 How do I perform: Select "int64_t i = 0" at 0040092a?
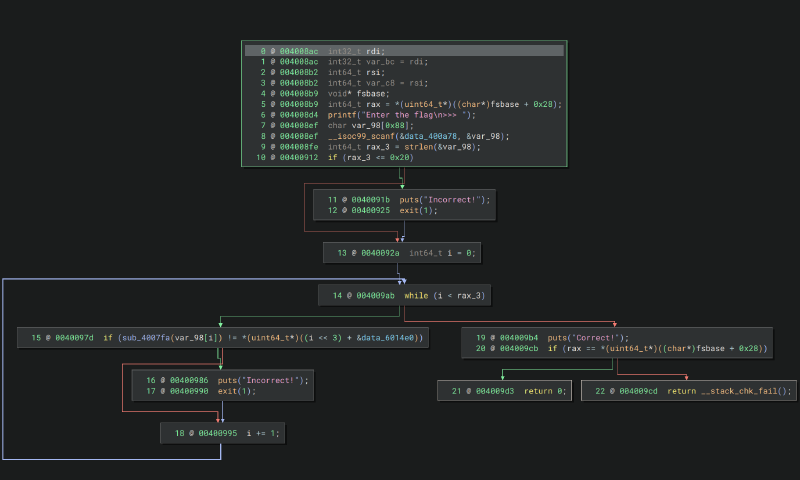coord(443,254)
